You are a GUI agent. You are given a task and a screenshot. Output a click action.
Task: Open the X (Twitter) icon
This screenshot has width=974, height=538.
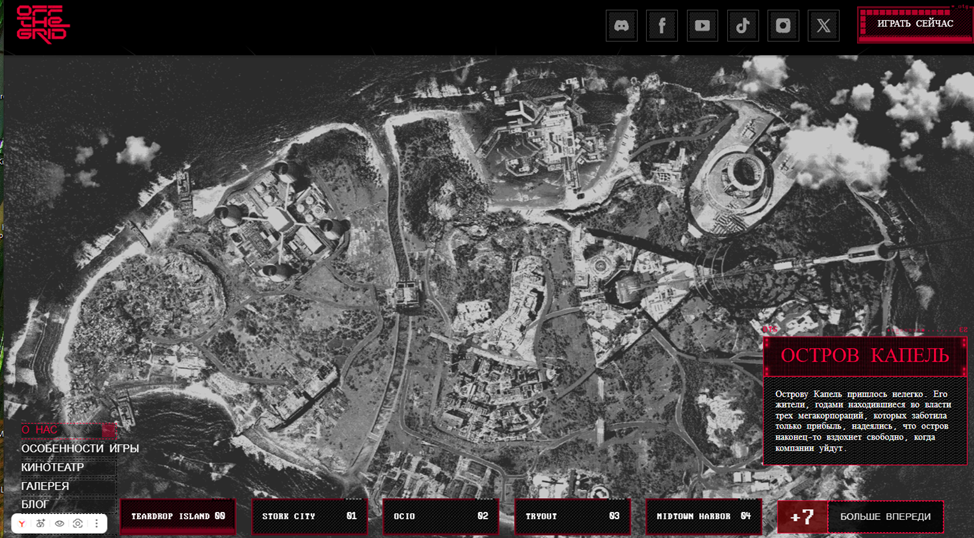click(x=823, y=25)
